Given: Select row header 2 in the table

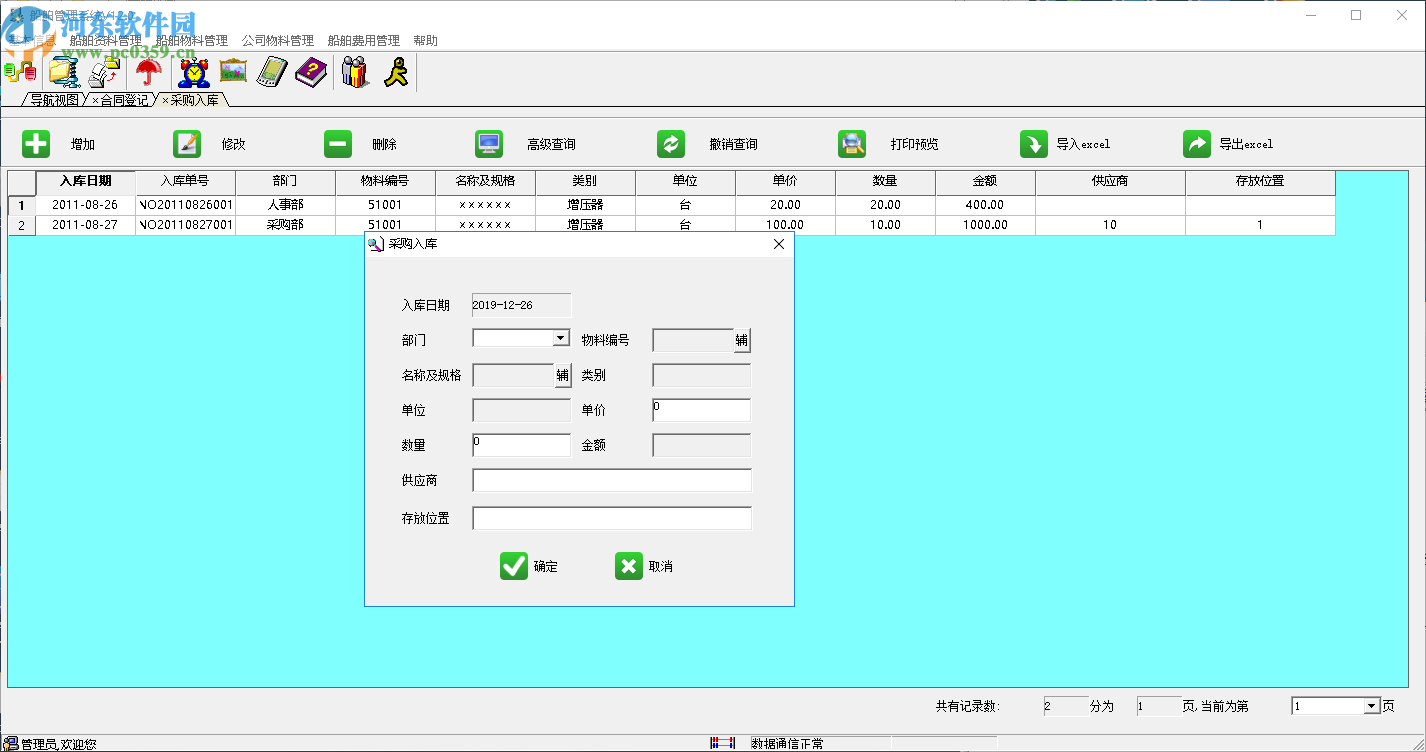Looking at the screenshot, I should (x=22, y=225).
